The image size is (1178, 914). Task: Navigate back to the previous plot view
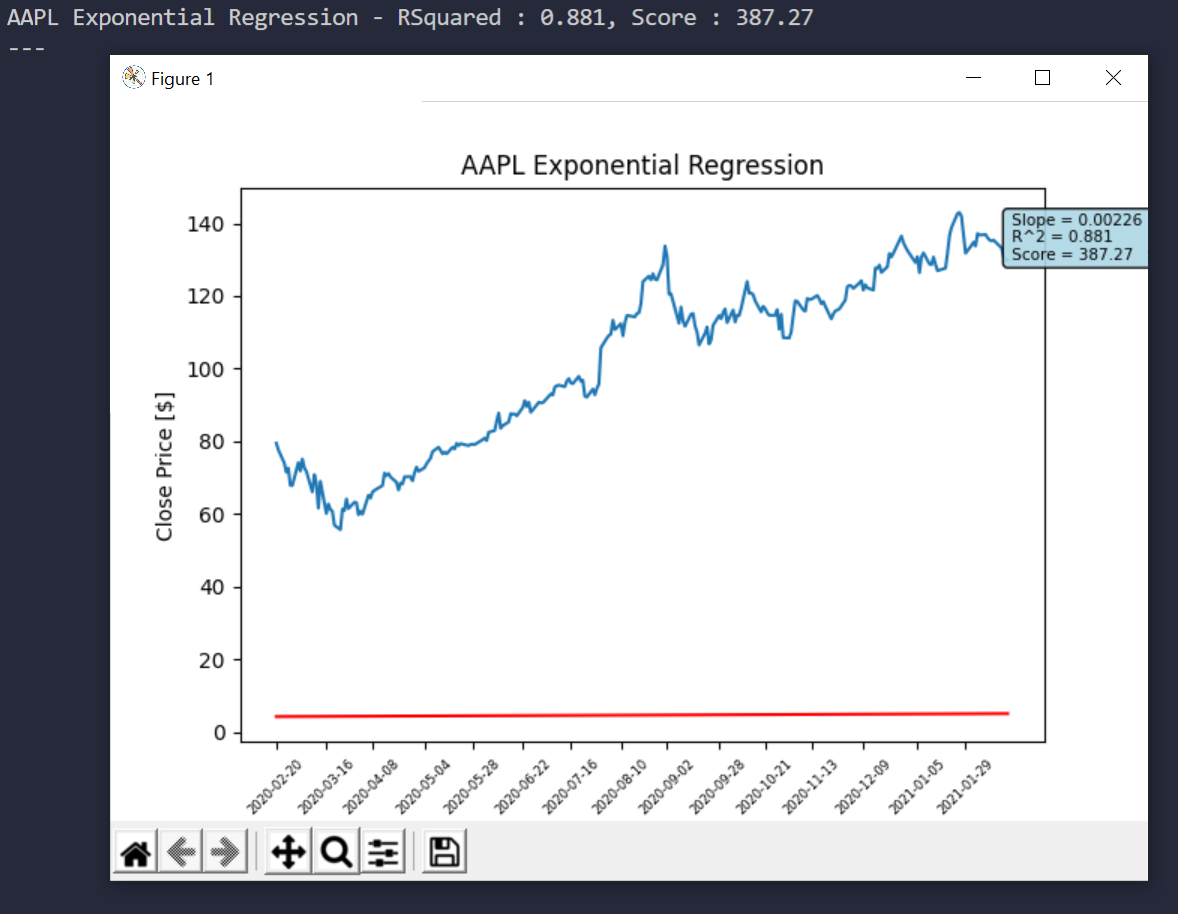pos(181,850)
